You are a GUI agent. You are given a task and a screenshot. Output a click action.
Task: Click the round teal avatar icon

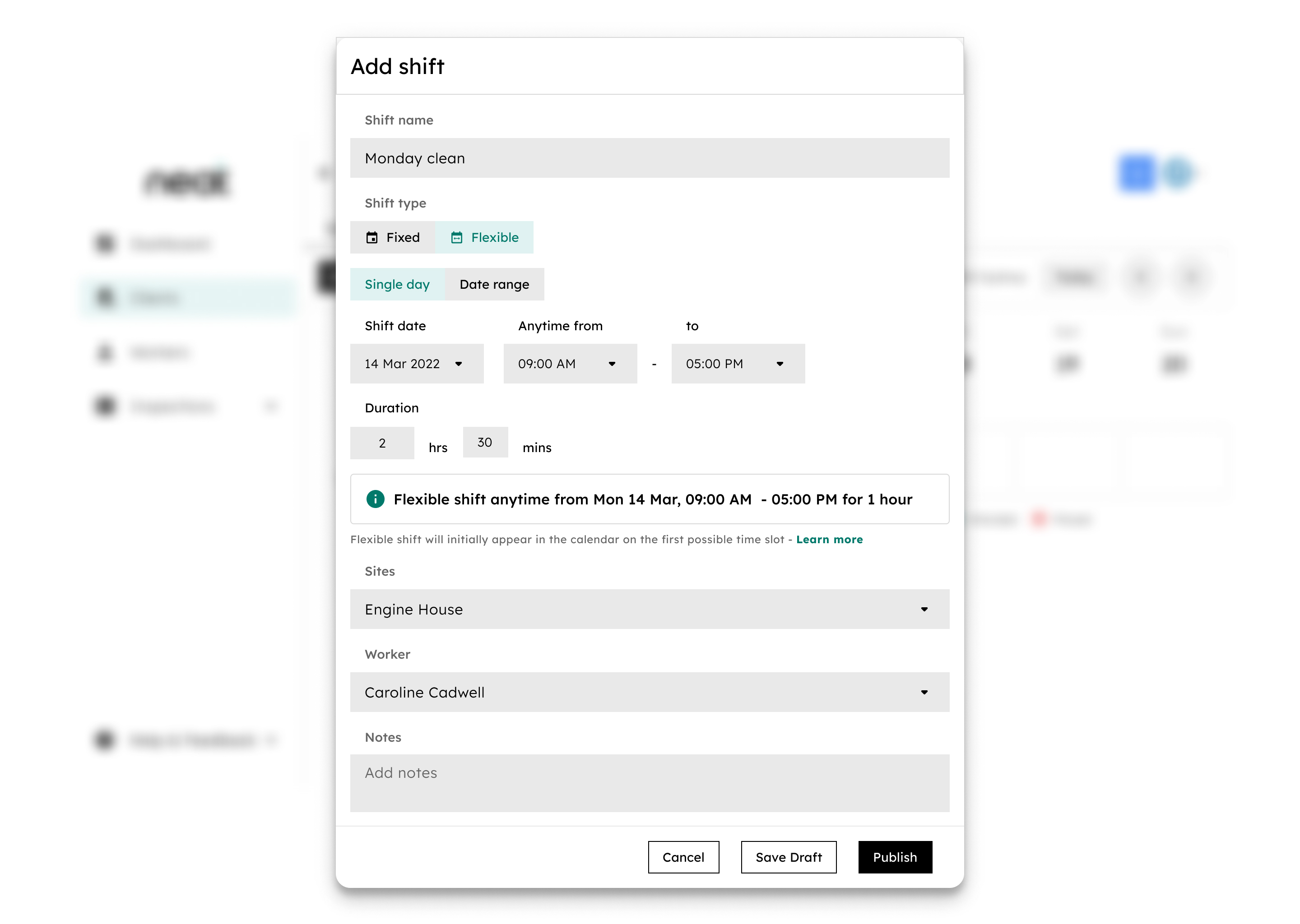coord(1177,174)
